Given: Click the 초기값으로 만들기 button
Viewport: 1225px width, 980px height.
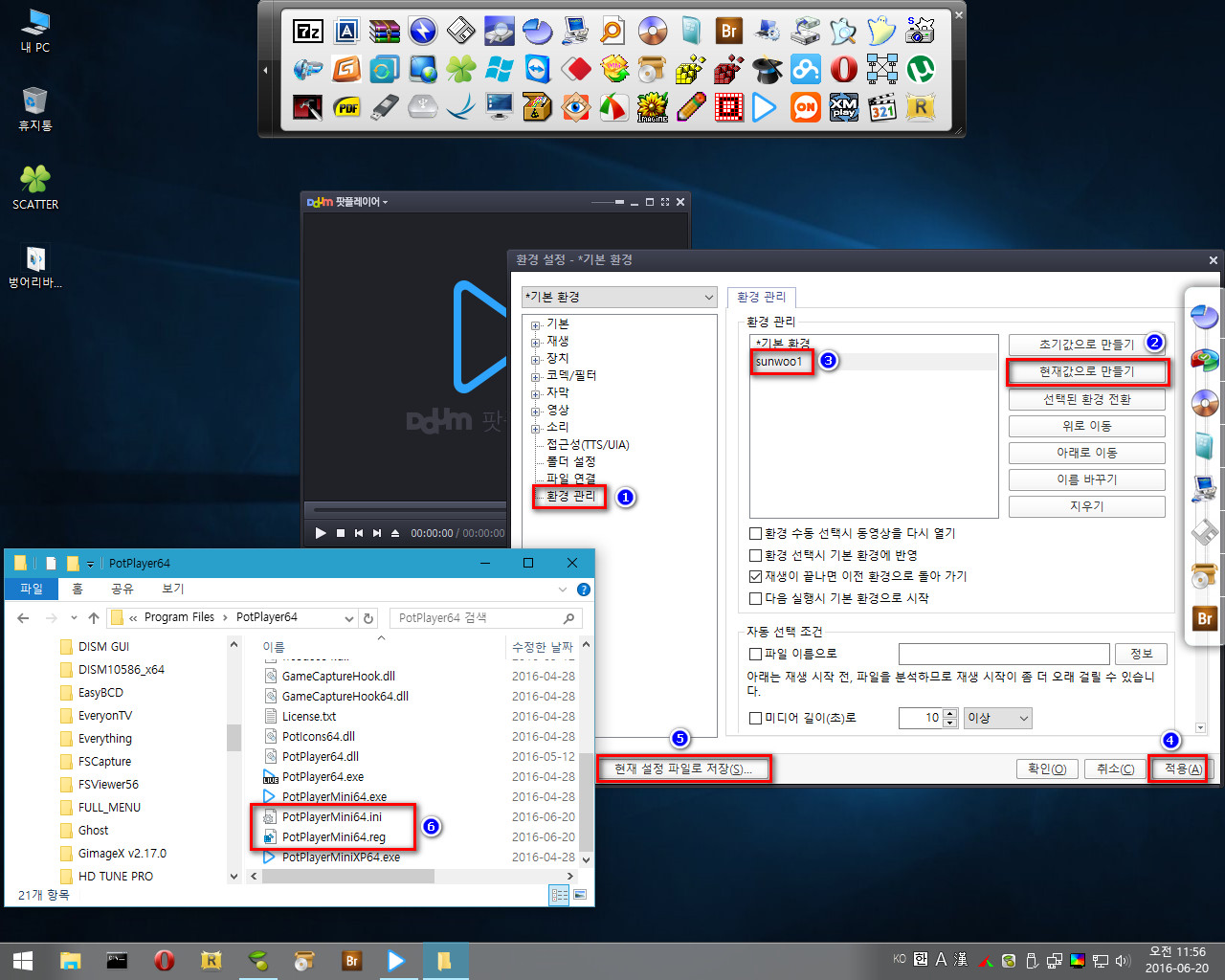Looking at the screenshot, I should point(1087,345).
